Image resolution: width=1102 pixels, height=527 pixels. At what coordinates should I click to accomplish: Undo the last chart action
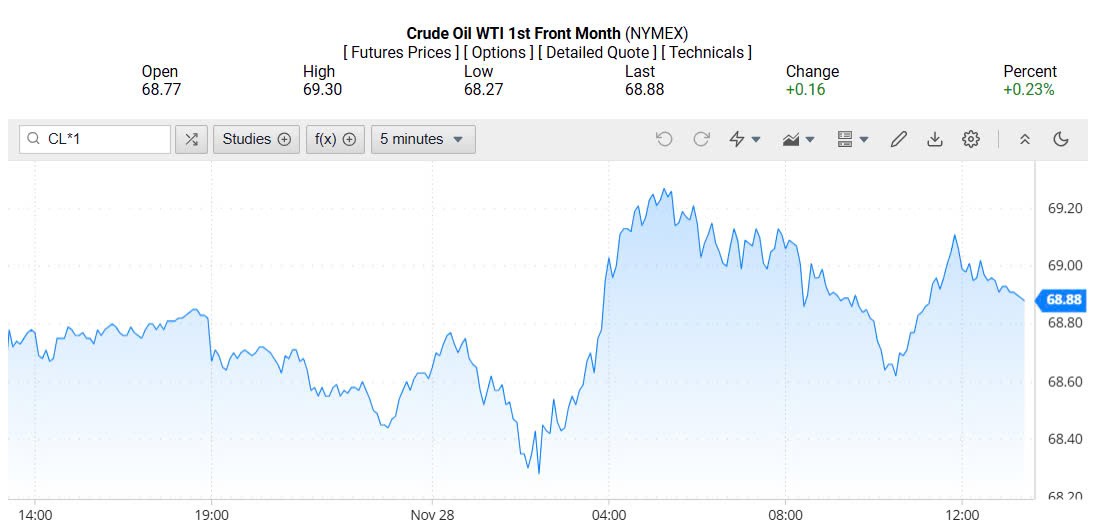[x=664, y=139]
